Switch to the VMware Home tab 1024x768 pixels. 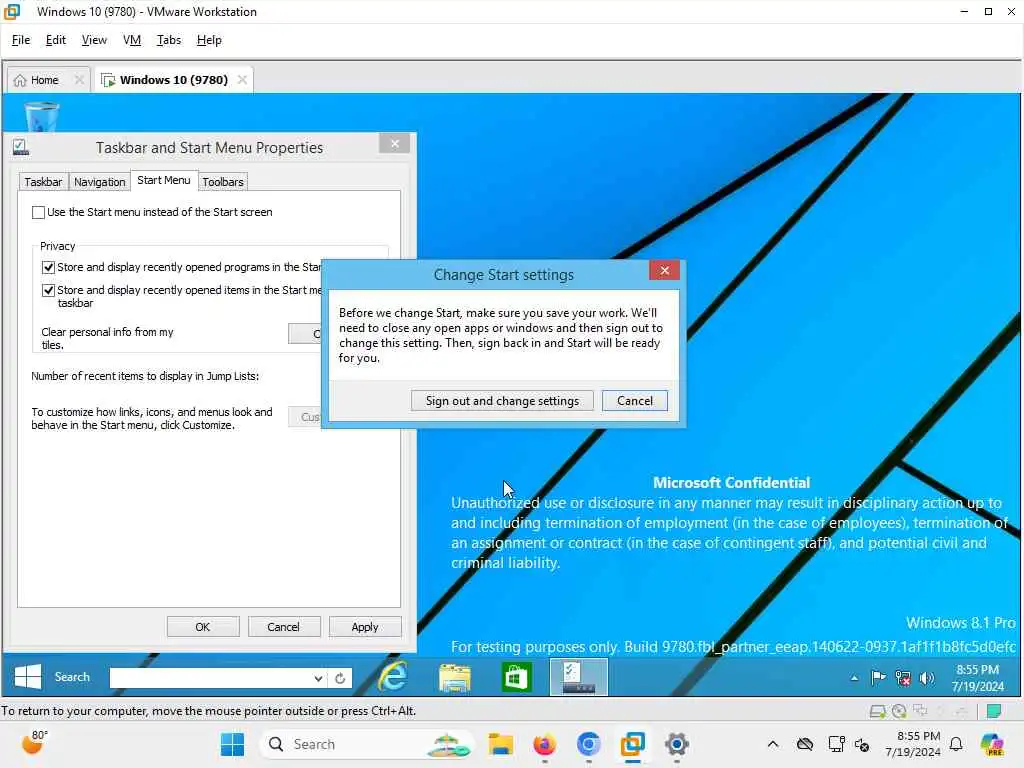point(44,80)
